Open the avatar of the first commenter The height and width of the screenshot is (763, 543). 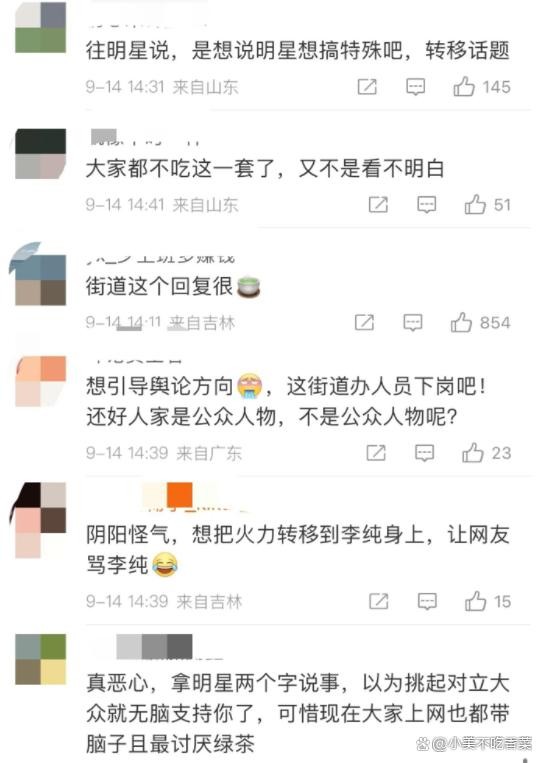pos(40,27)
